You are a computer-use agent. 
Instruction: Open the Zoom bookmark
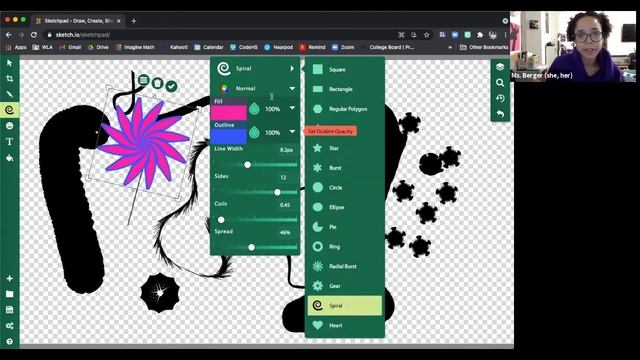(x=343, y=47)
